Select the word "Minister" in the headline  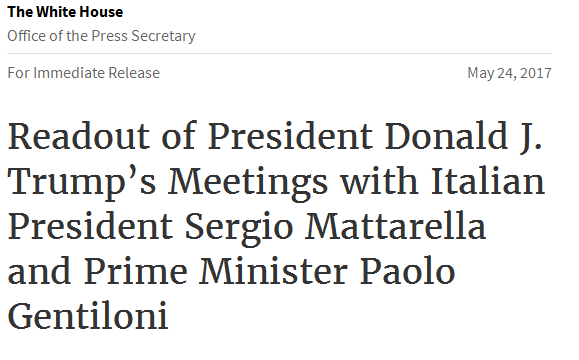pyautogui.click(x=273, y=271)
